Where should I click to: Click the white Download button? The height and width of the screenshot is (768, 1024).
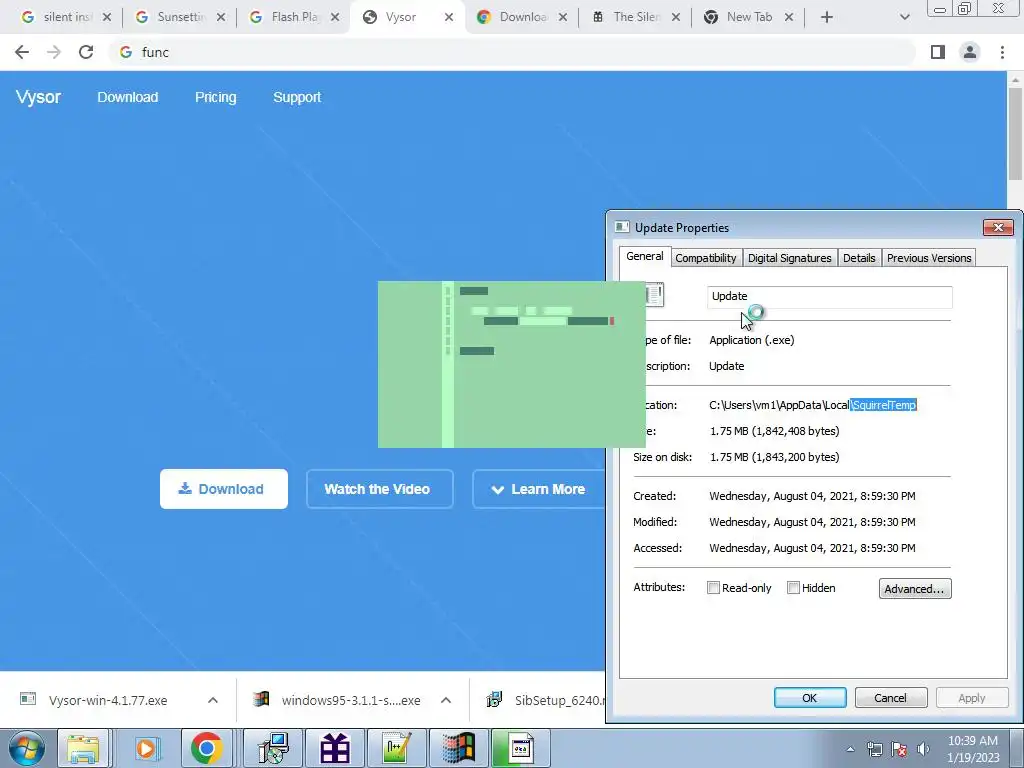(x=223, y=489)
